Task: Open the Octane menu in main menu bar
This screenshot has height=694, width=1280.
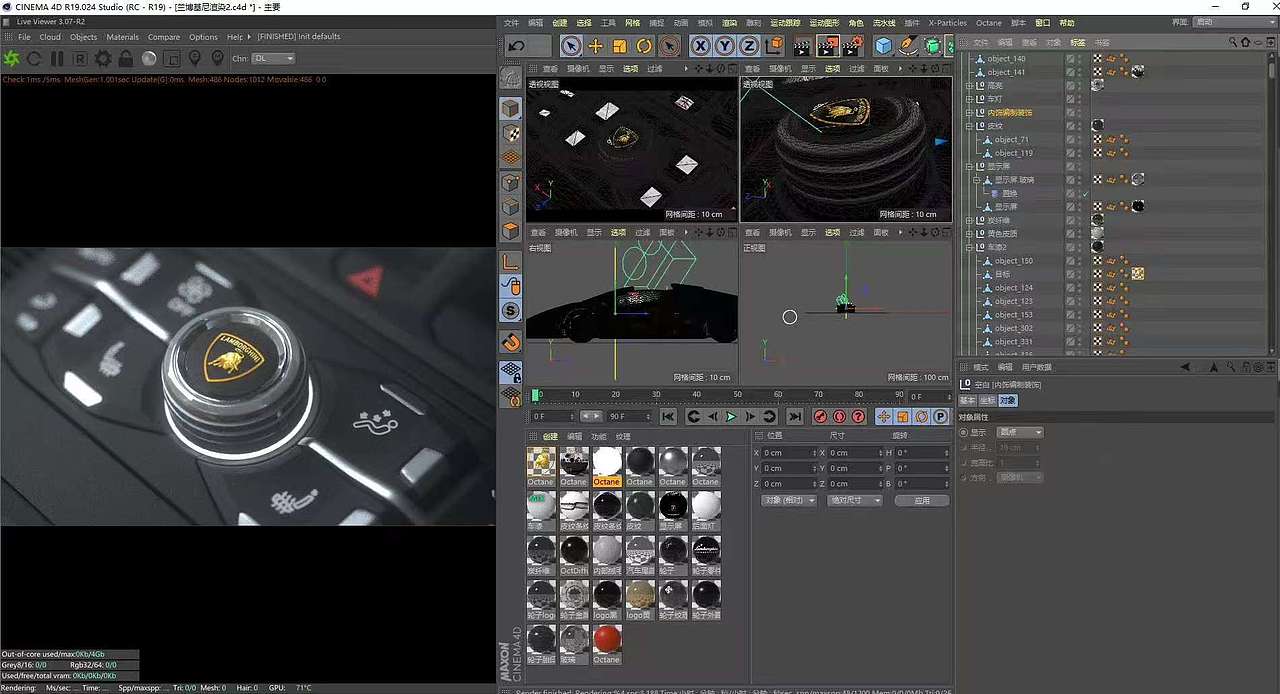Action: (x=988, y=22)
